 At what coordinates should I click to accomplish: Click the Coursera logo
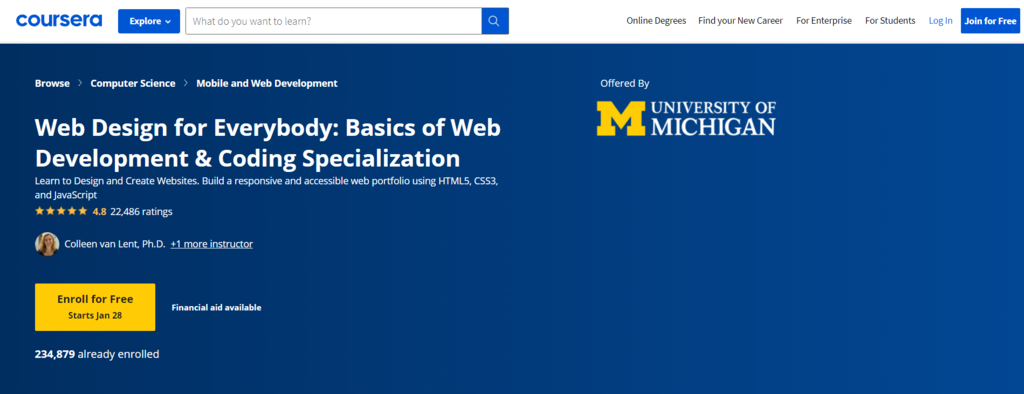click(59, 20)
